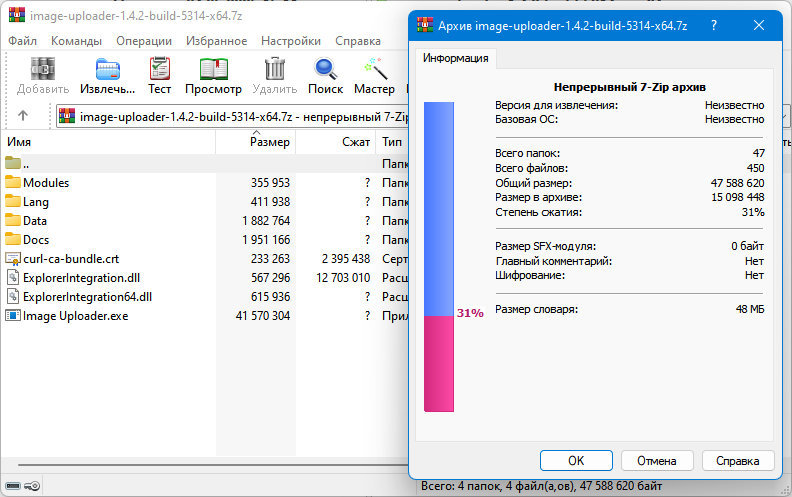Click the Добавить (Add) toolbar icon
792x497 pixels.
coord(42,69)
